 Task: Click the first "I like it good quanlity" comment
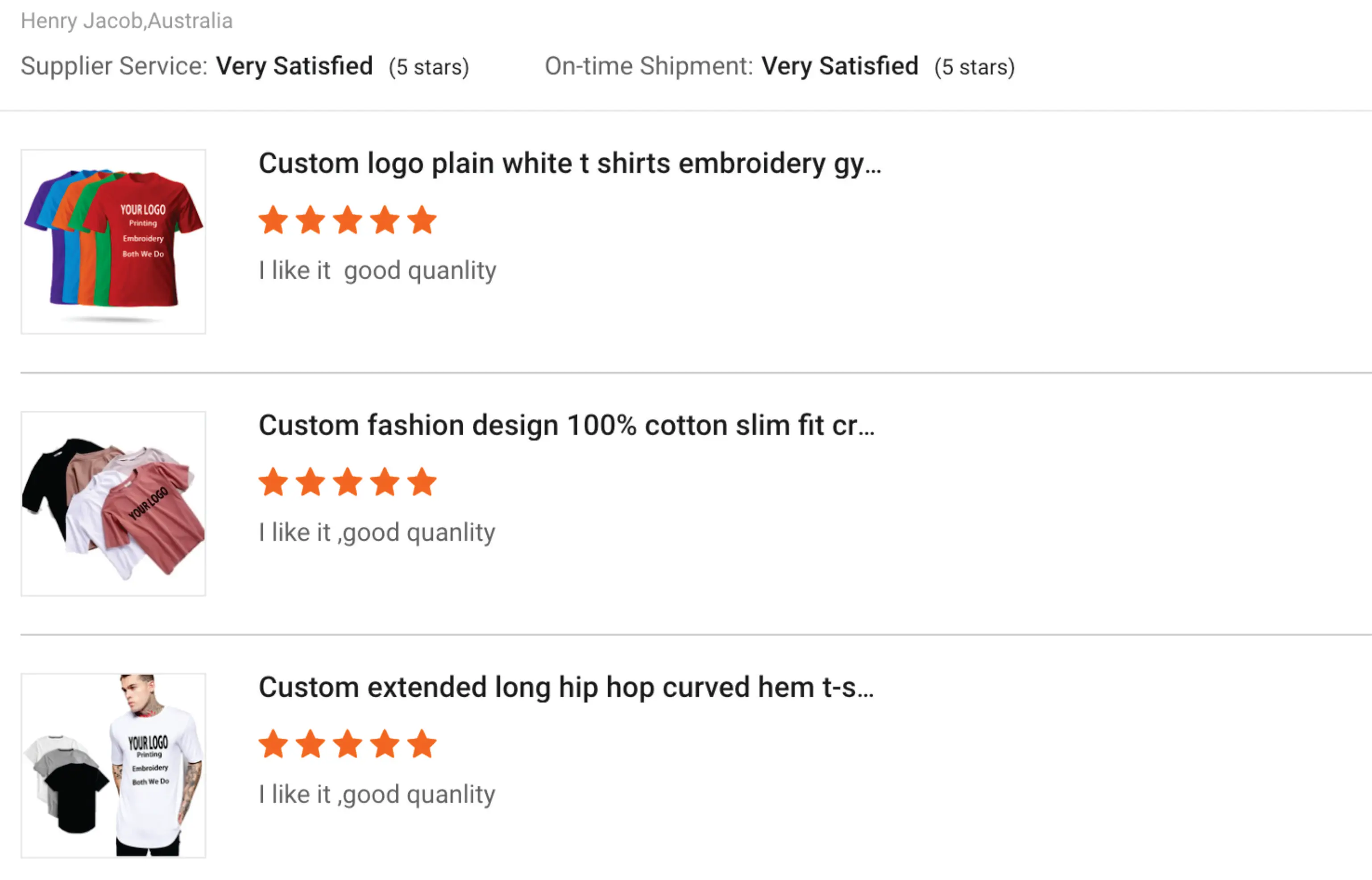pos(377,270)
